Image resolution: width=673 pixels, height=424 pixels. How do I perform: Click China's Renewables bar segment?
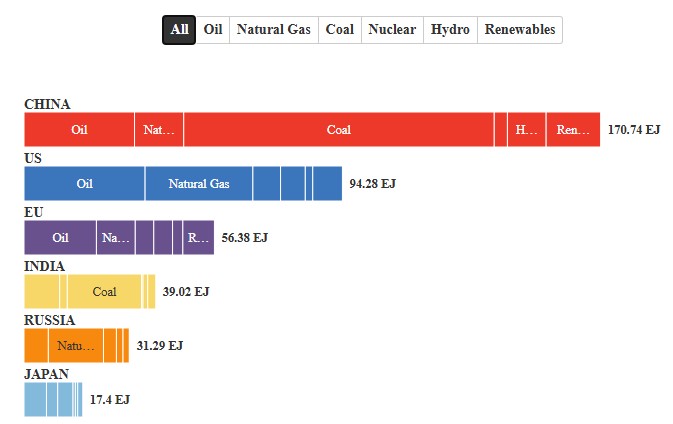573,130
